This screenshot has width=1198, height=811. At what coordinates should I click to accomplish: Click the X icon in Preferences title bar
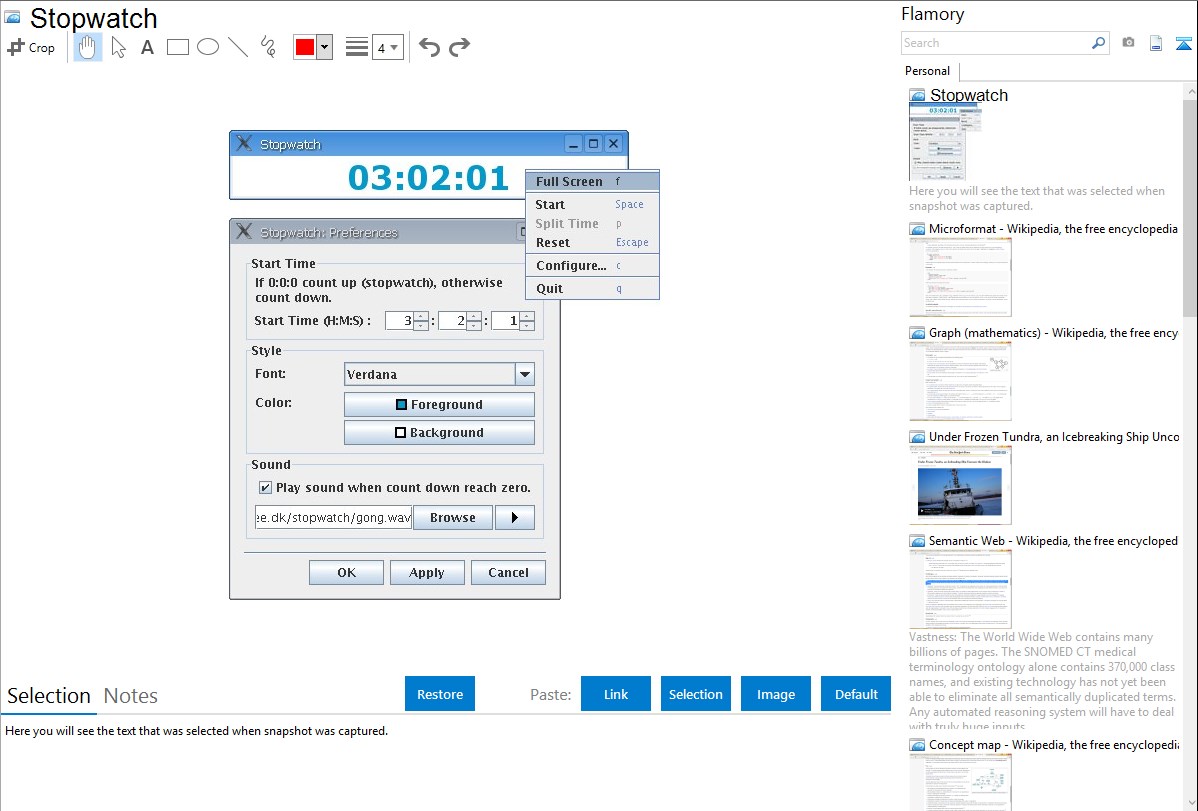tap(244, 232)
